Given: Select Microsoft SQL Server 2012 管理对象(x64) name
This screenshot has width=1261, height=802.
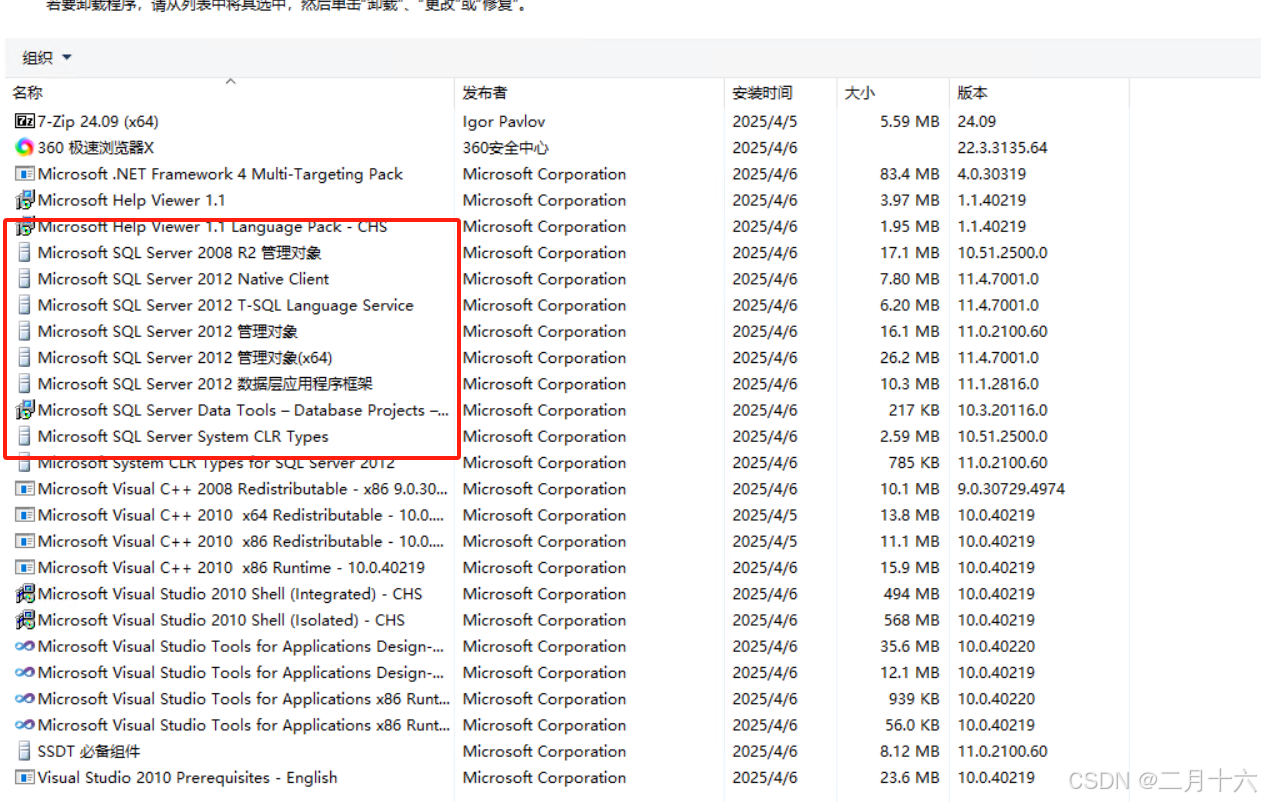Looking at the screenshot, I should click(x=185, y=358).
